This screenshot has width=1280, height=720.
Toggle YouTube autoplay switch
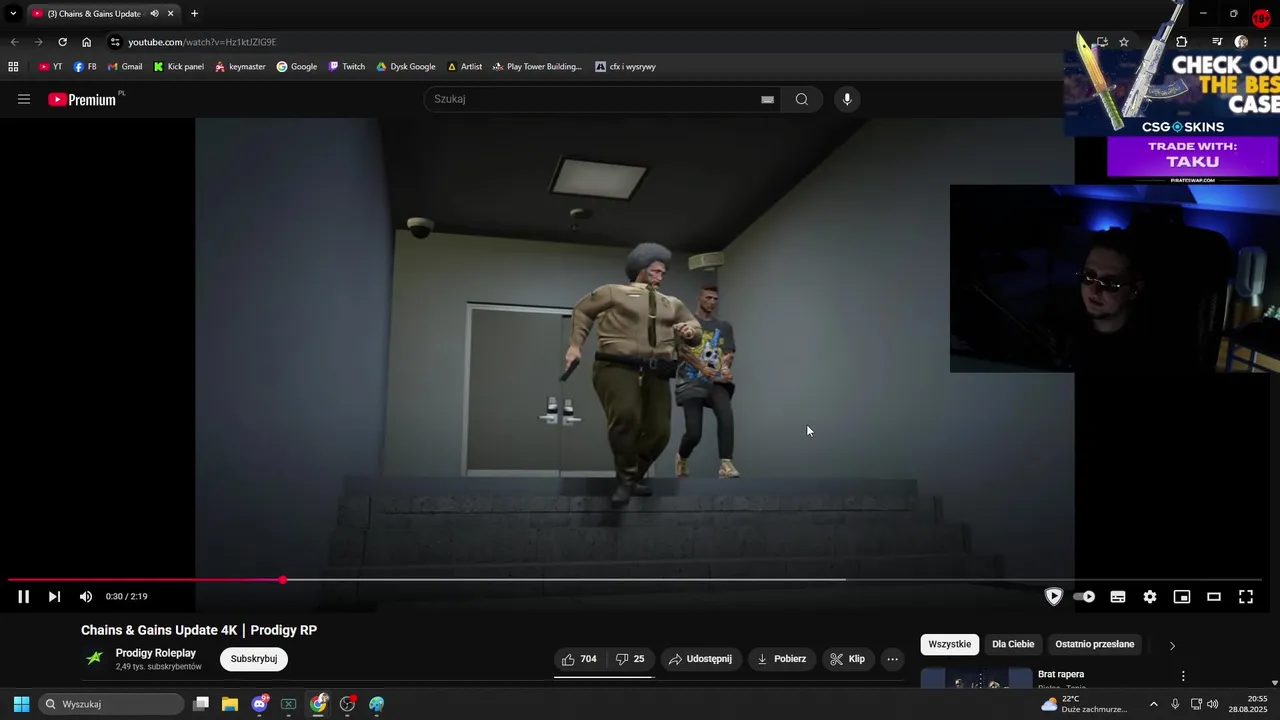(x=1085, y=597)
